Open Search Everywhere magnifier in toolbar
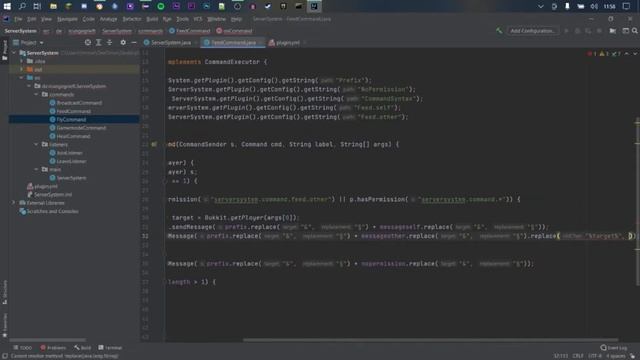The image size is (640, 360). point(635,31)
